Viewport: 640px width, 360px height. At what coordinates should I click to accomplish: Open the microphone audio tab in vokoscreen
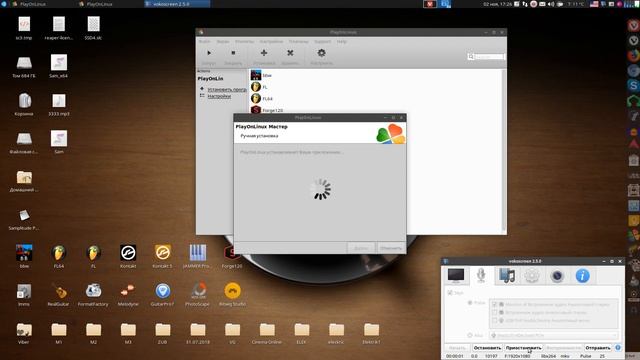click(481, 276)
